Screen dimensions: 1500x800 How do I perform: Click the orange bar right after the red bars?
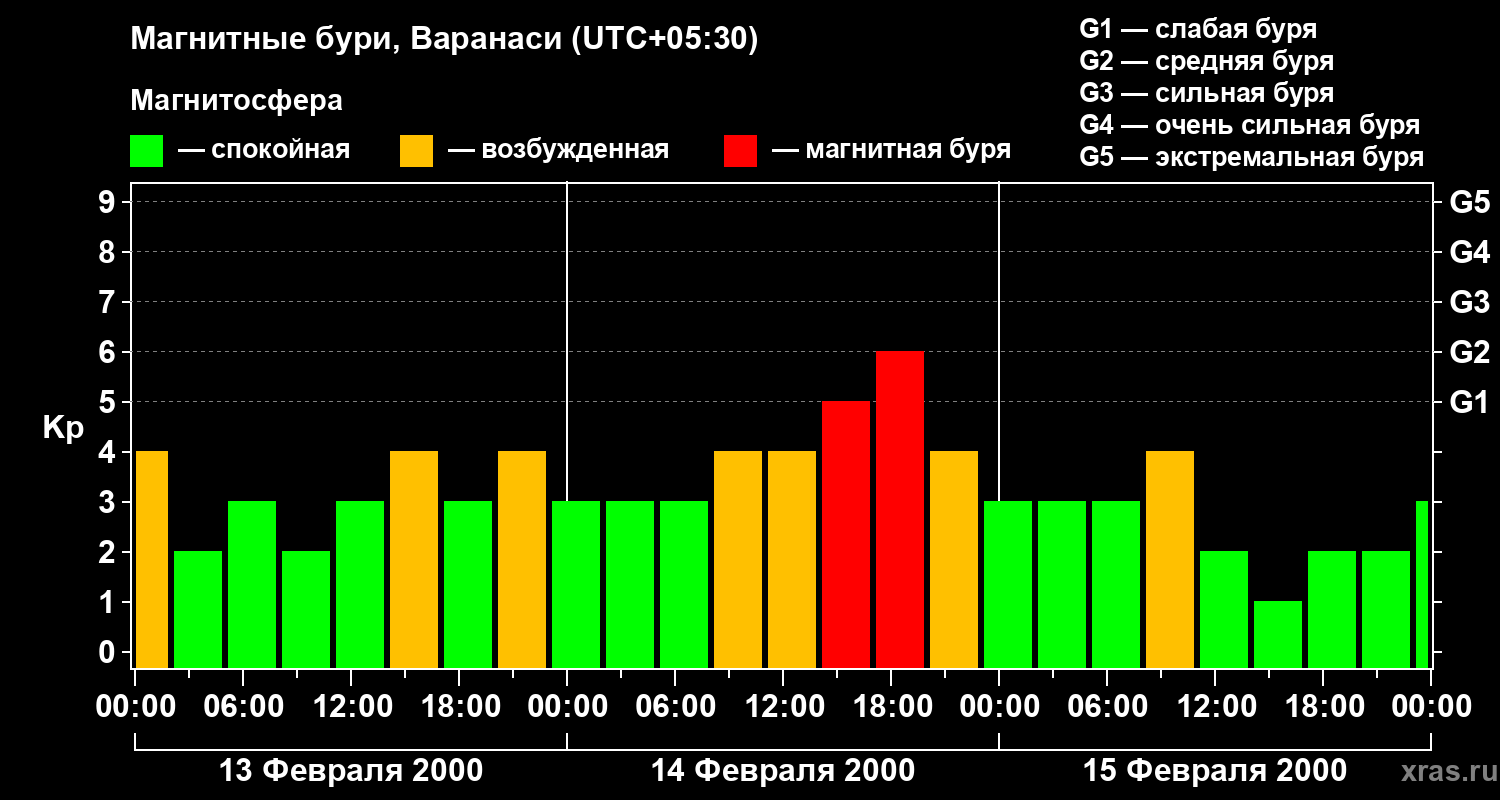(954, 560)
